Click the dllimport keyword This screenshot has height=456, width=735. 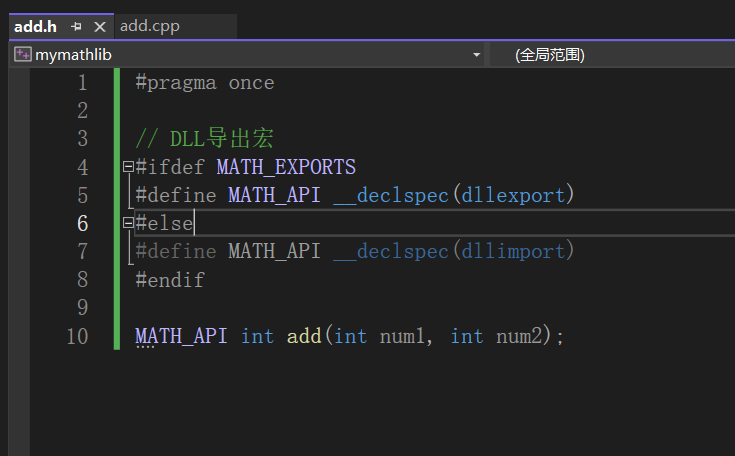click(x=513, y=252)
